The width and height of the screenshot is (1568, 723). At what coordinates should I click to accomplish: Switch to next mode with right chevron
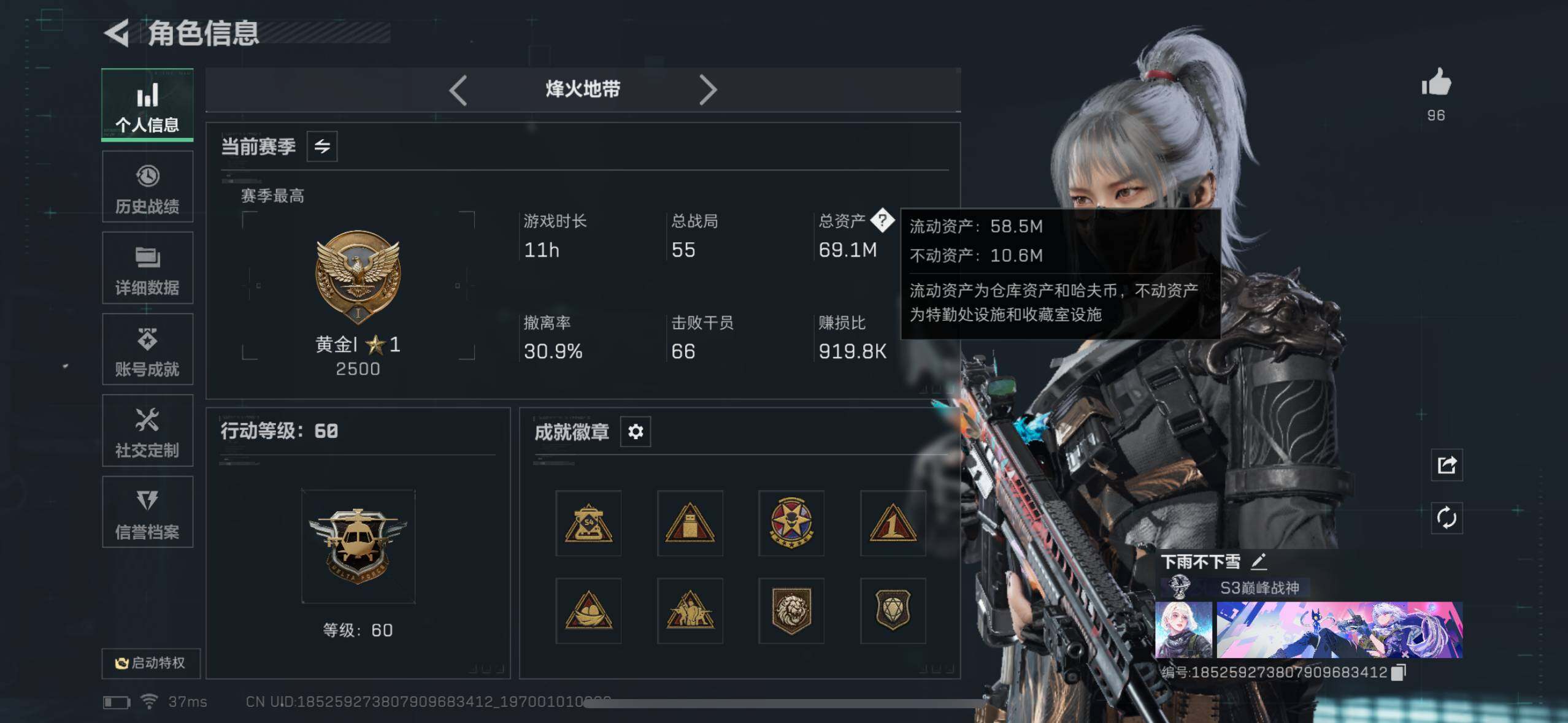708,90
